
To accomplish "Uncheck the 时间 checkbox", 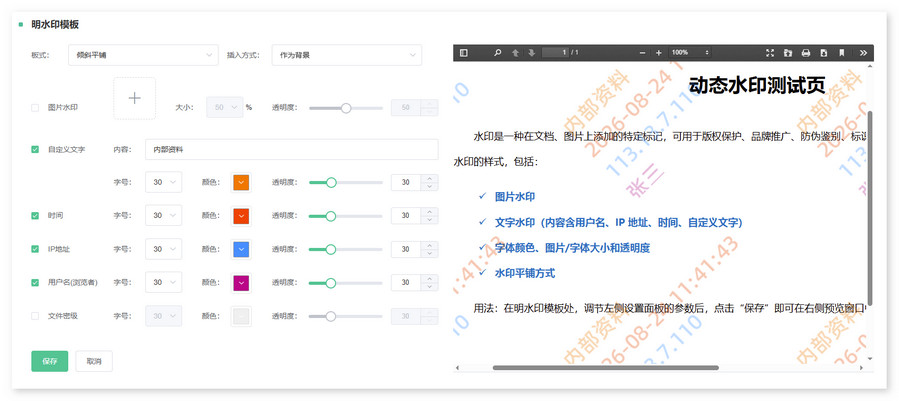I will 35,216.
